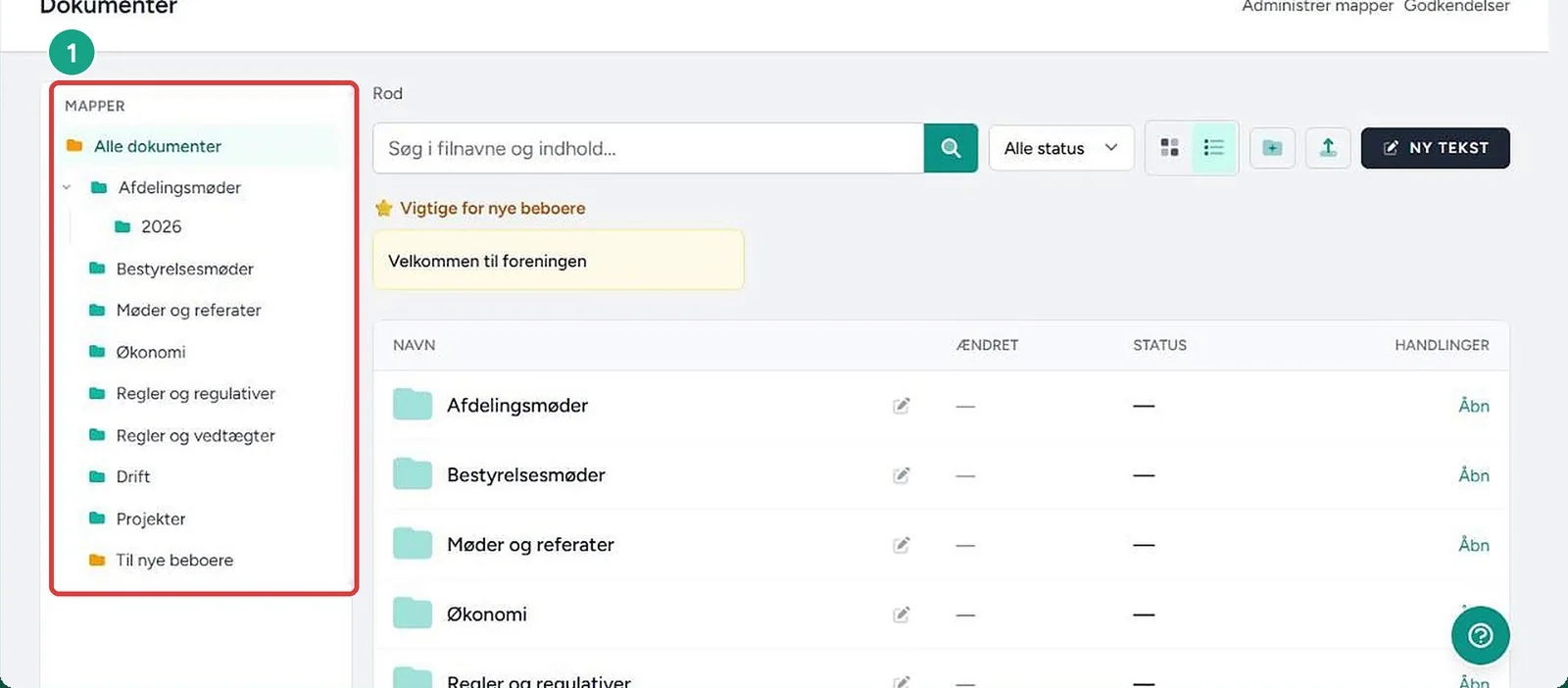Focus the file name search field

click(x=649, y=148)
